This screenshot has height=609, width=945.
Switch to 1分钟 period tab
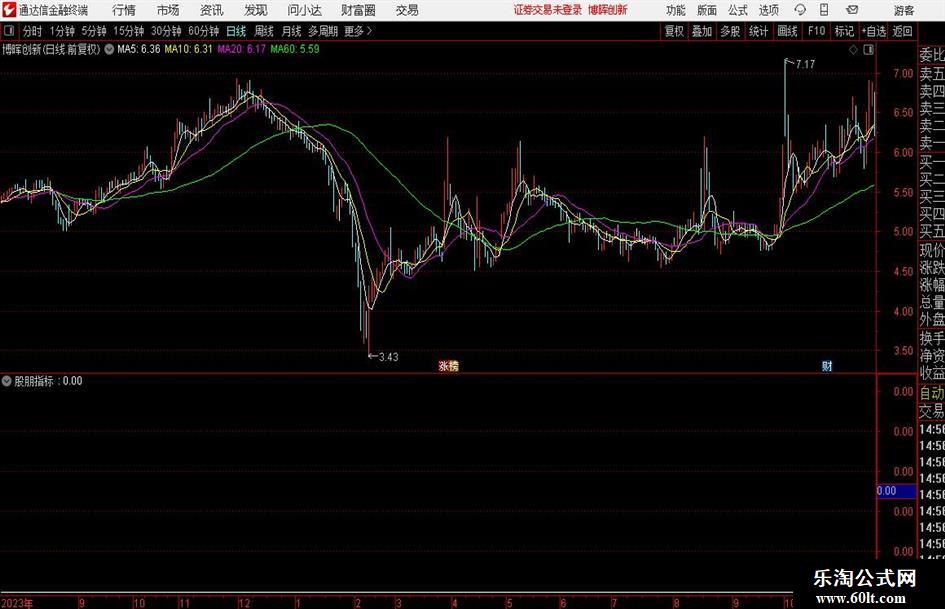click(x=61, y=31)
